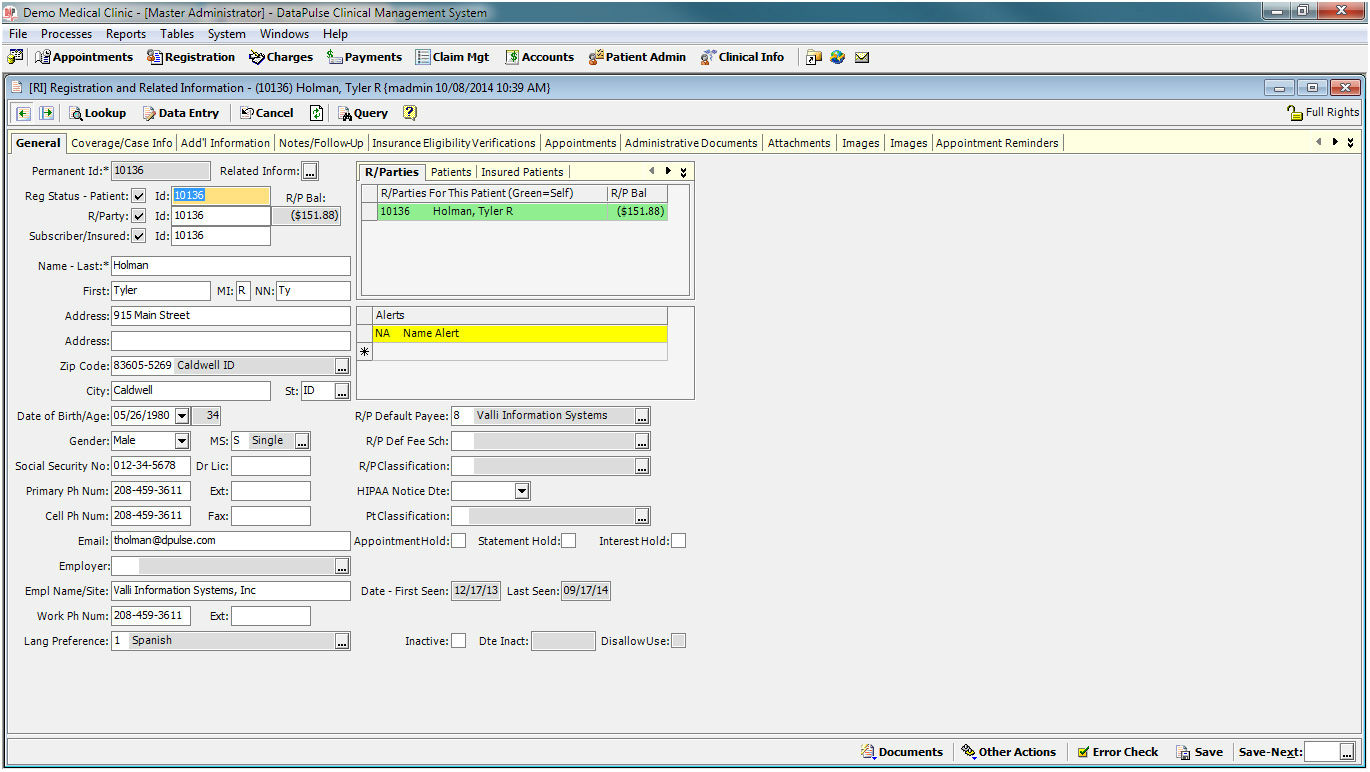Click the Save button

(1199, 752)
